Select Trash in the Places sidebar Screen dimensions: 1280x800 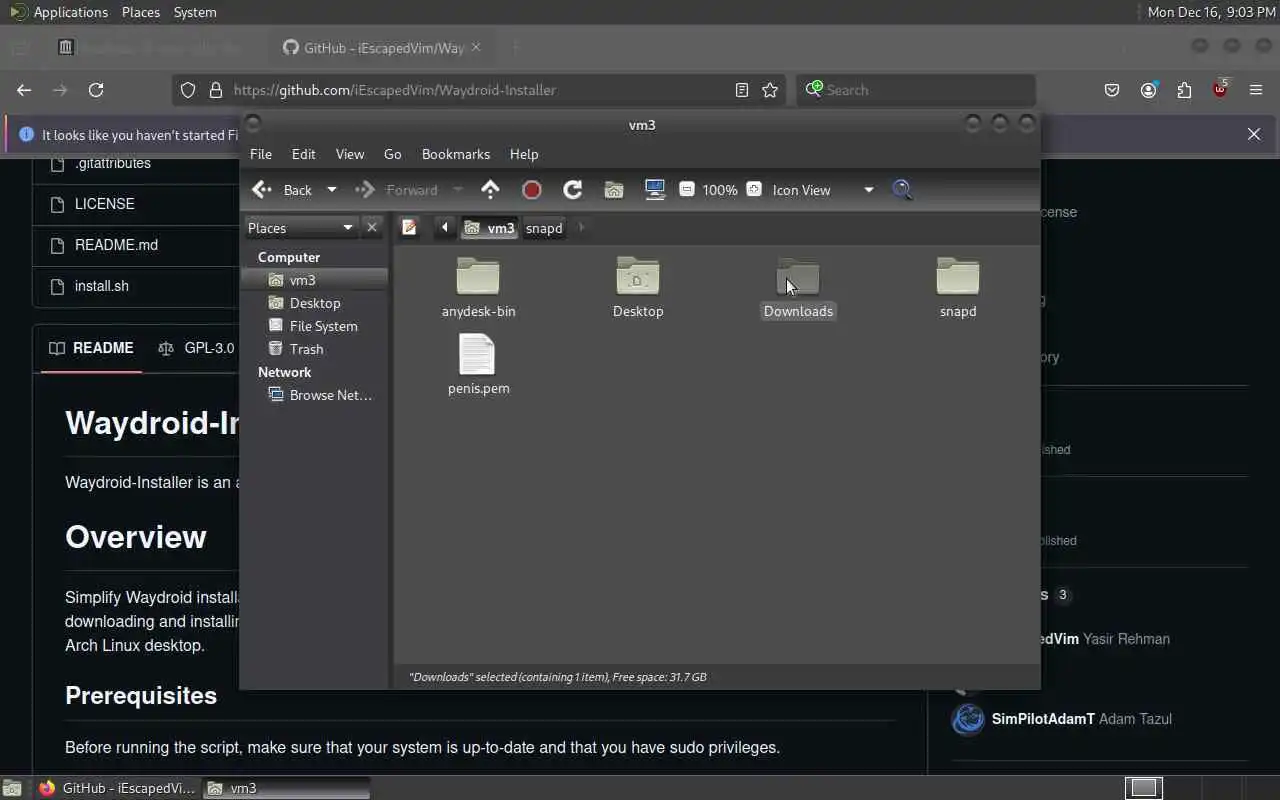314,349
